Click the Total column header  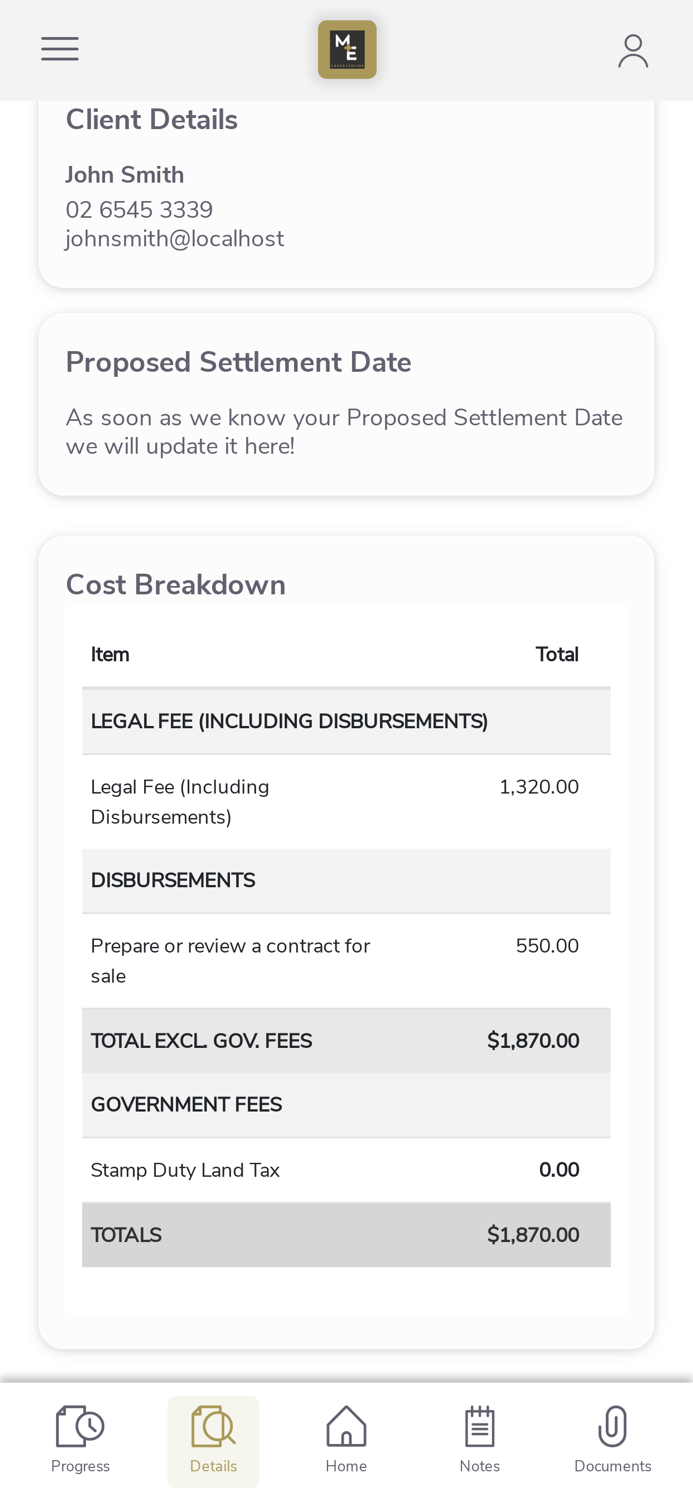click(x=557, y=655)
